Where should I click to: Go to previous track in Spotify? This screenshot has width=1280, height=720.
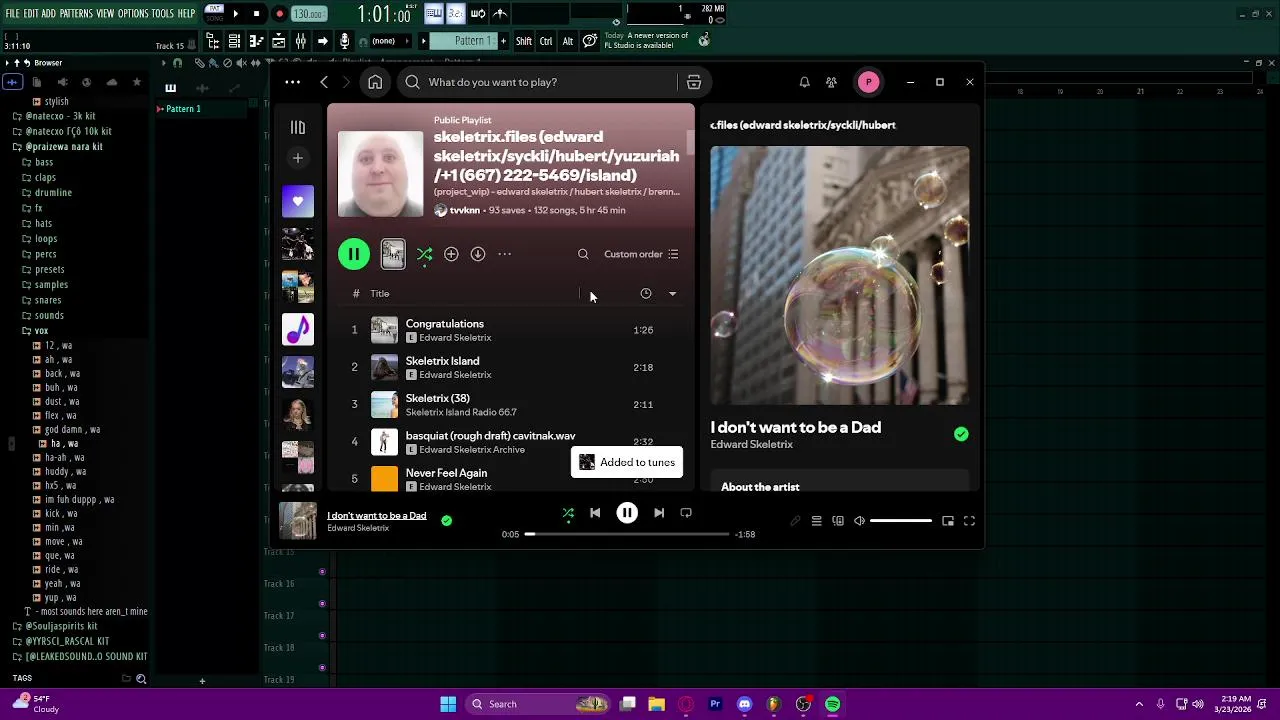(595, 513)
